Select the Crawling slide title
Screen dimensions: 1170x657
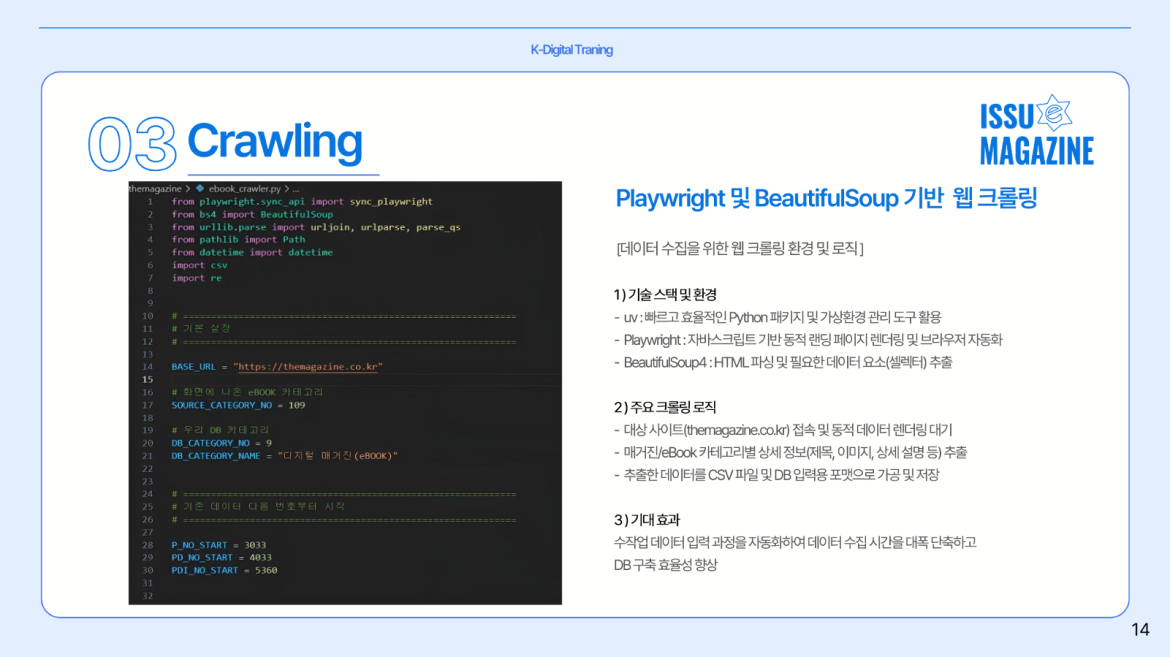pos(275,141)
